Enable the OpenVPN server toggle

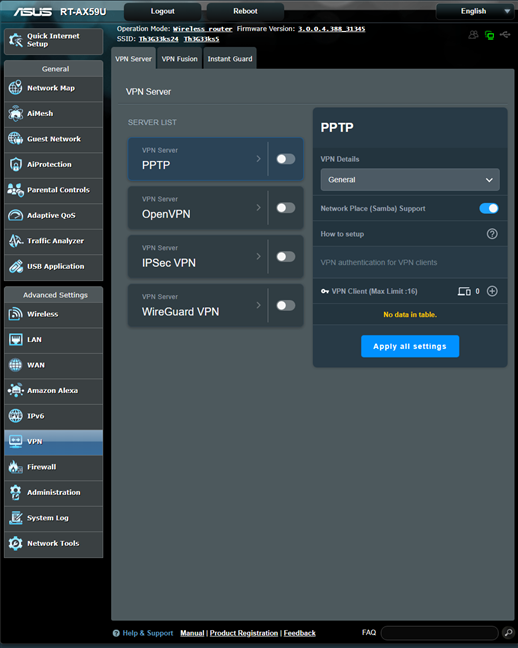click(286, 208)
